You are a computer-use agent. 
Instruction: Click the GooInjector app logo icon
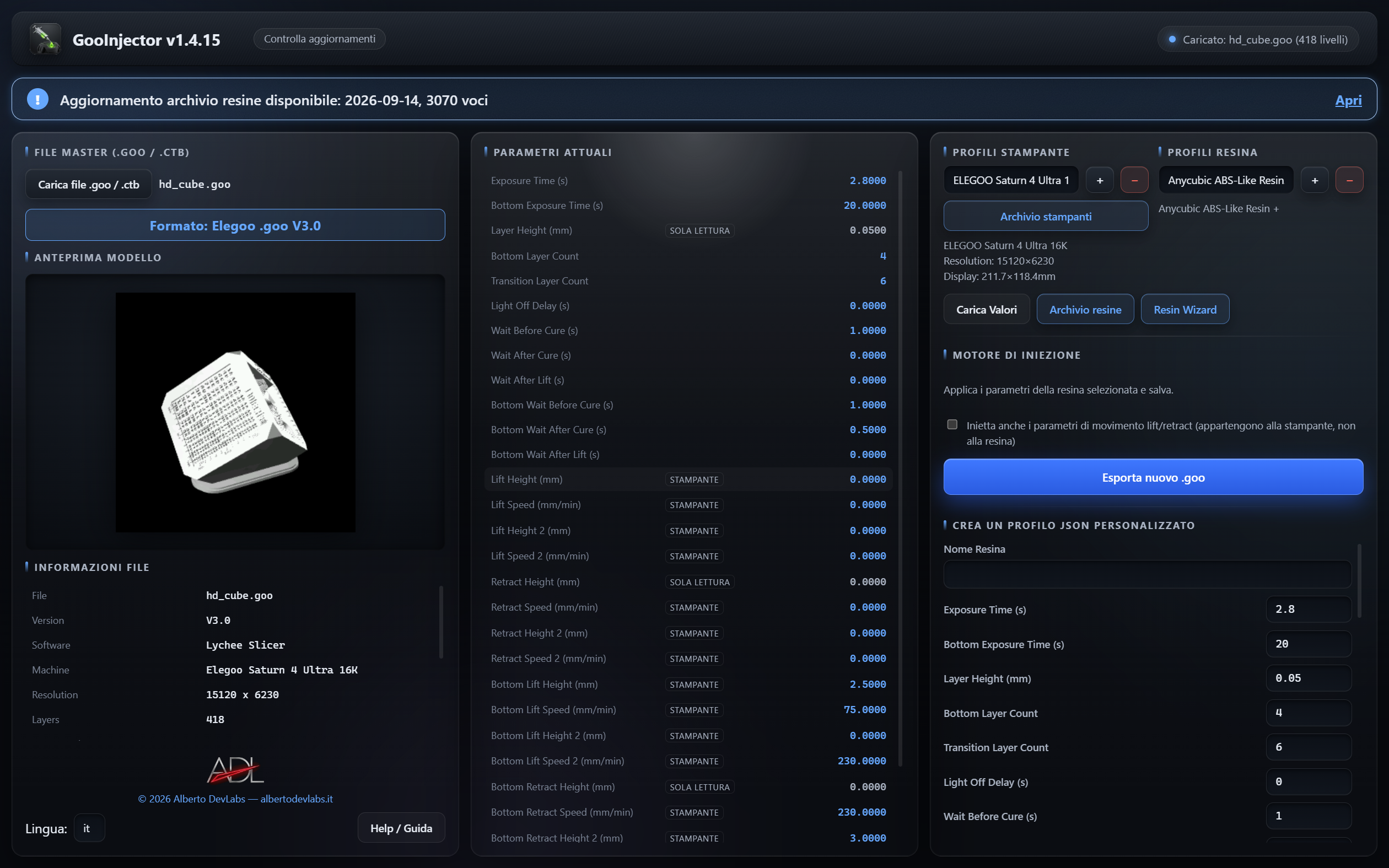point(45,39)
